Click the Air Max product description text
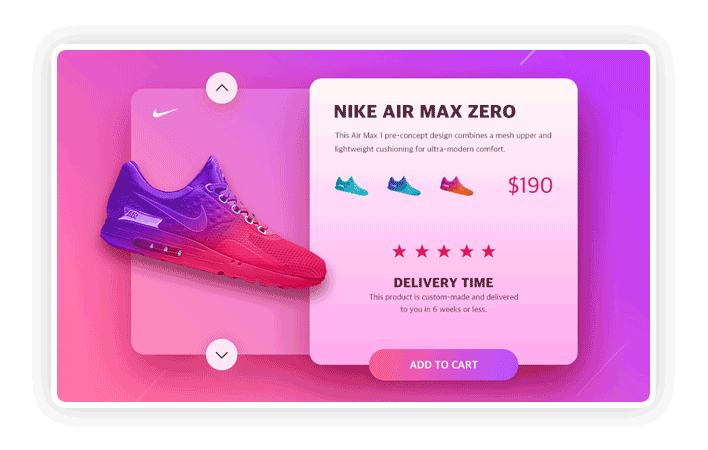This screenshot has width=708, height=450. 443,142
